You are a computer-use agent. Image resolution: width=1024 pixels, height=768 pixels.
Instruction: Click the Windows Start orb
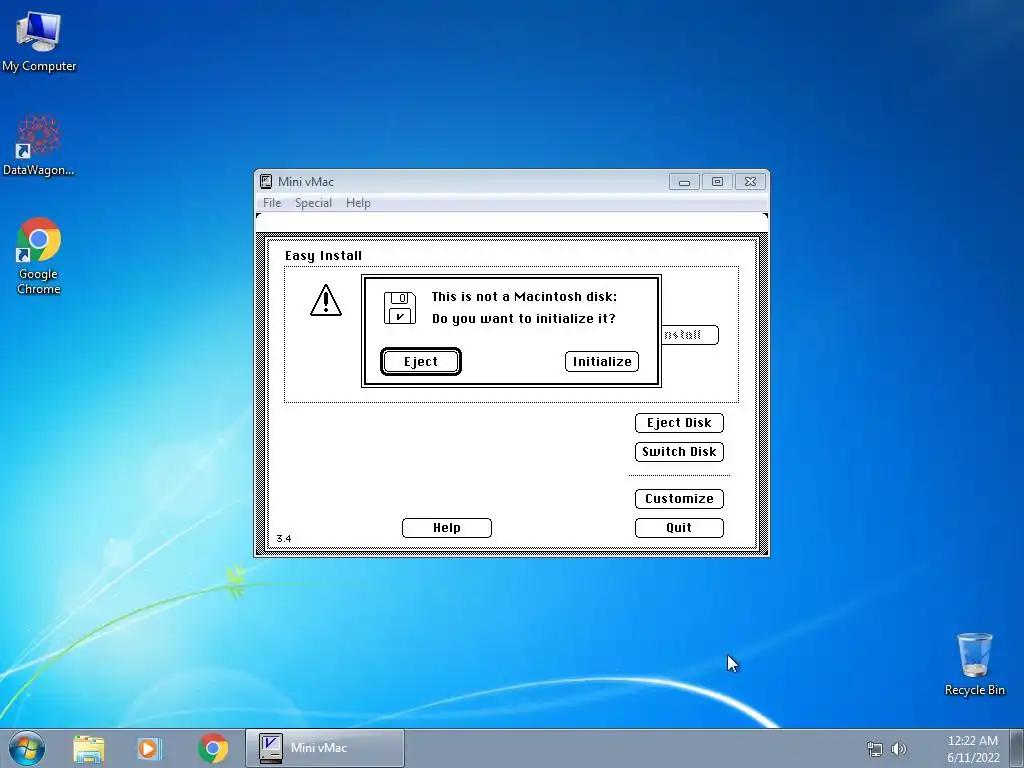[27, 748]
